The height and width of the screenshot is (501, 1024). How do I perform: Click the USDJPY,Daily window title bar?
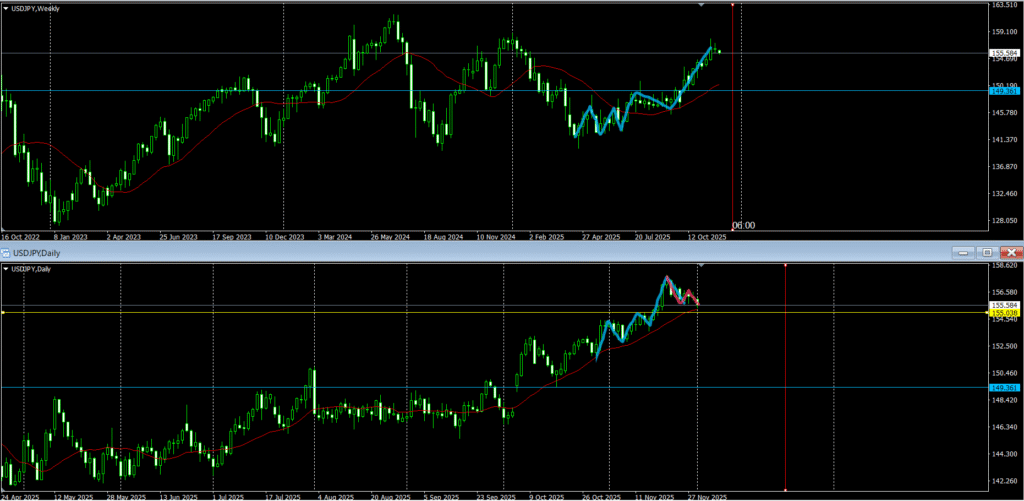pos(400,252)
